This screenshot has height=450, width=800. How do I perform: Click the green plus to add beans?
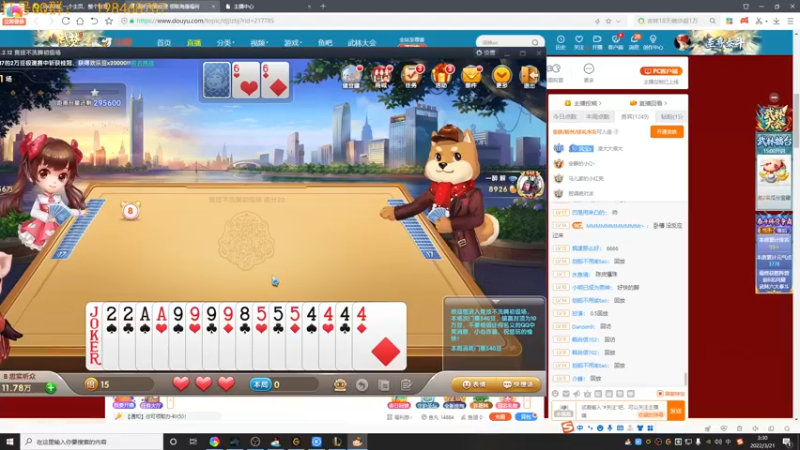pos(51,388)
